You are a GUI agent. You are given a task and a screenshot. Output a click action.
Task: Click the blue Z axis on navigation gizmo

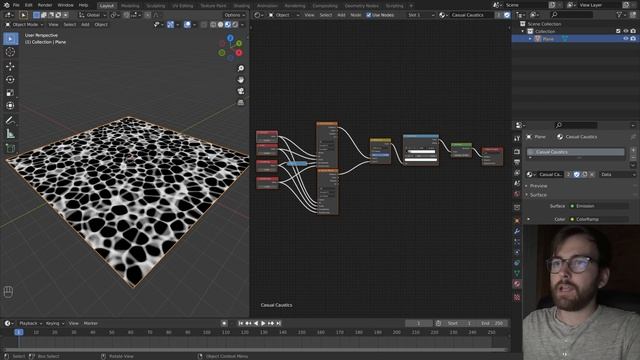tap(230, 38)
